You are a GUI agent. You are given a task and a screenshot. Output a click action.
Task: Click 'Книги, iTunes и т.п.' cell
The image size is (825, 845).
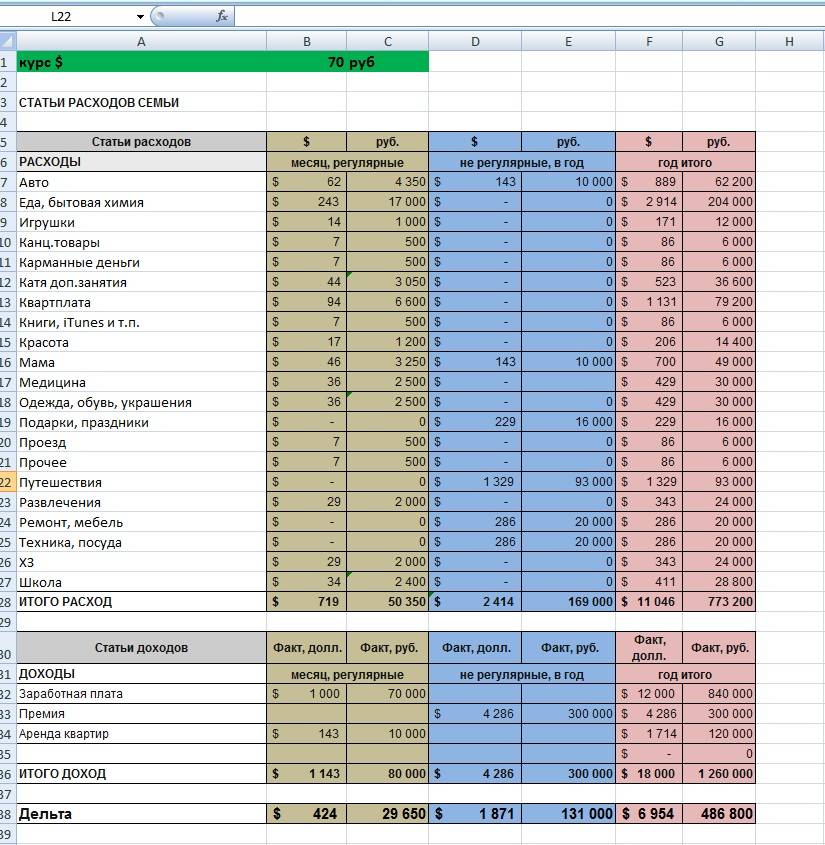click(141, 322)
